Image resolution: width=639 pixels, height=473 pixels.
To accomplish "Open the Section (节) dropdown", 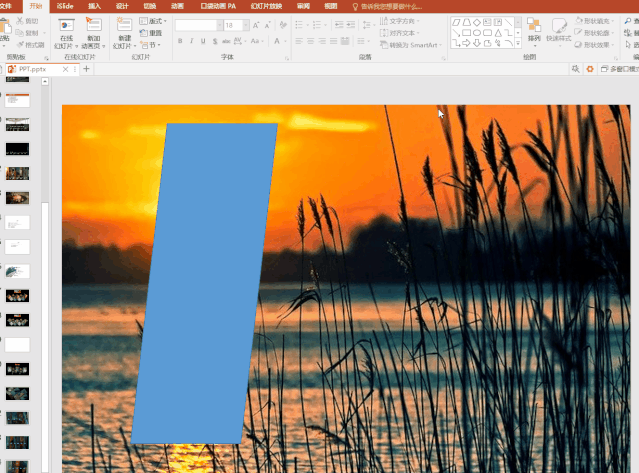I will 150,45.
